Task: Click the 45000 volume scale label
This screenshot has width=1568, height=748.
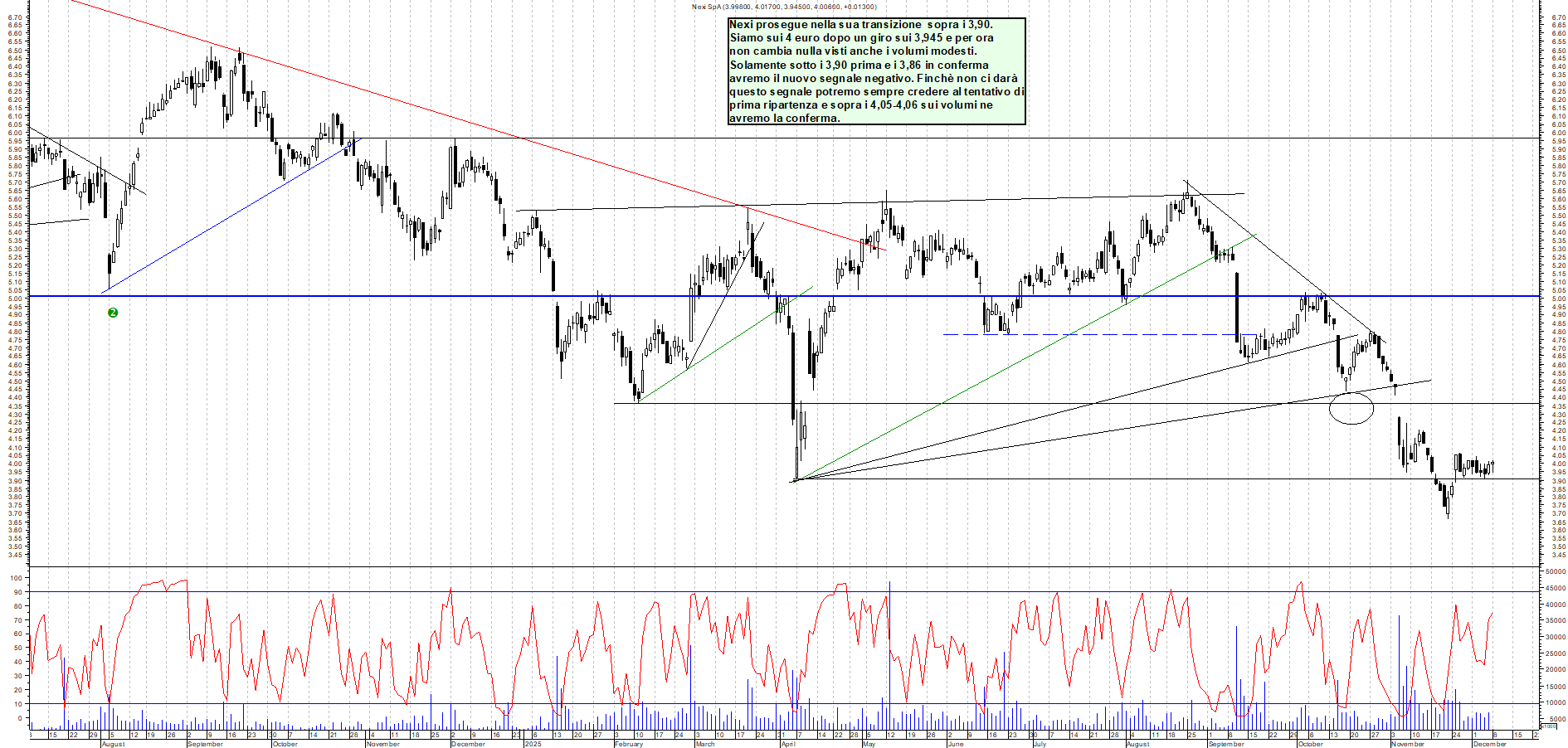Action: 1555,588
